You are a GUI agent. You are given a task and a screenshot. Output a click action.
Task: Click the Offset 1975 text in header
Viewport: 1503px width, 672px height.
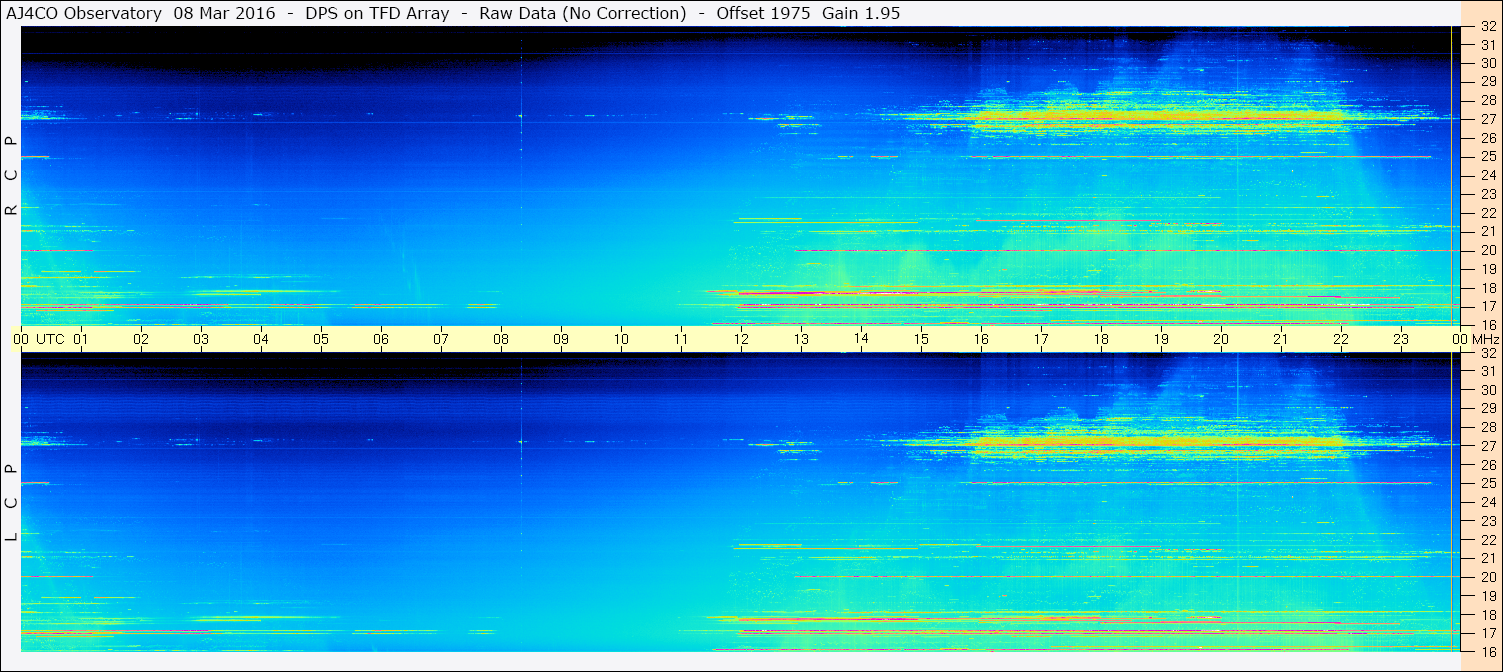click(762, 13)
